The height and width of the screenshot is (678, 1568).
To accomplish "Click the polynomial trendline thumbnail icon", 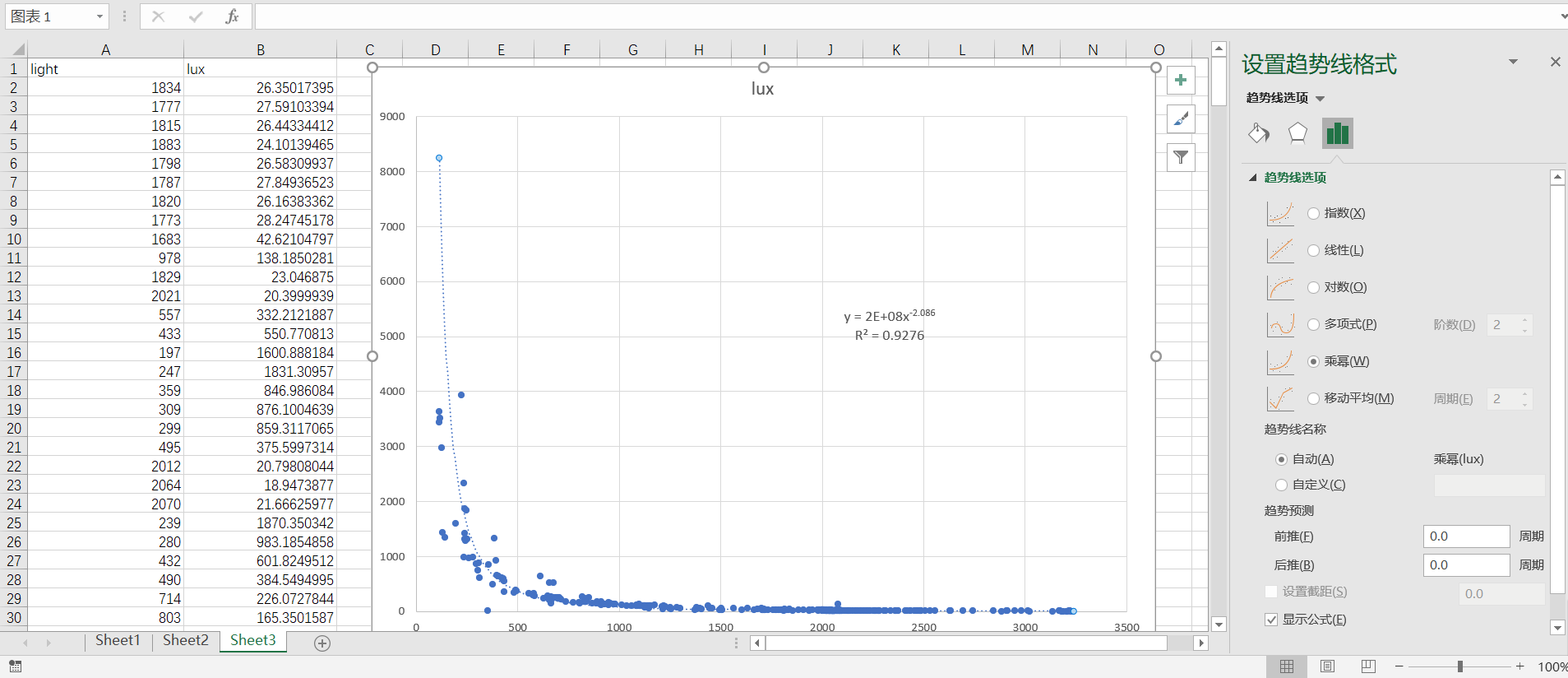I will (x=1280, y=324).
